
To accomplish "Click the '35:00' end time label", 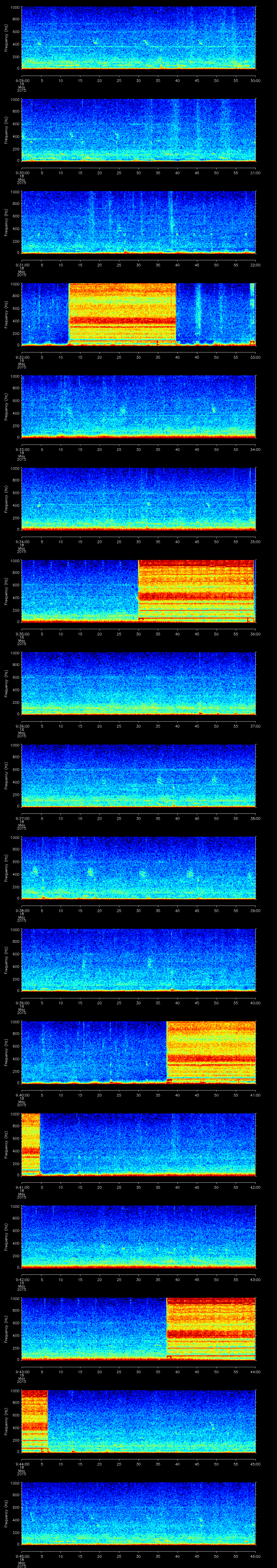I will pos(256,542).
